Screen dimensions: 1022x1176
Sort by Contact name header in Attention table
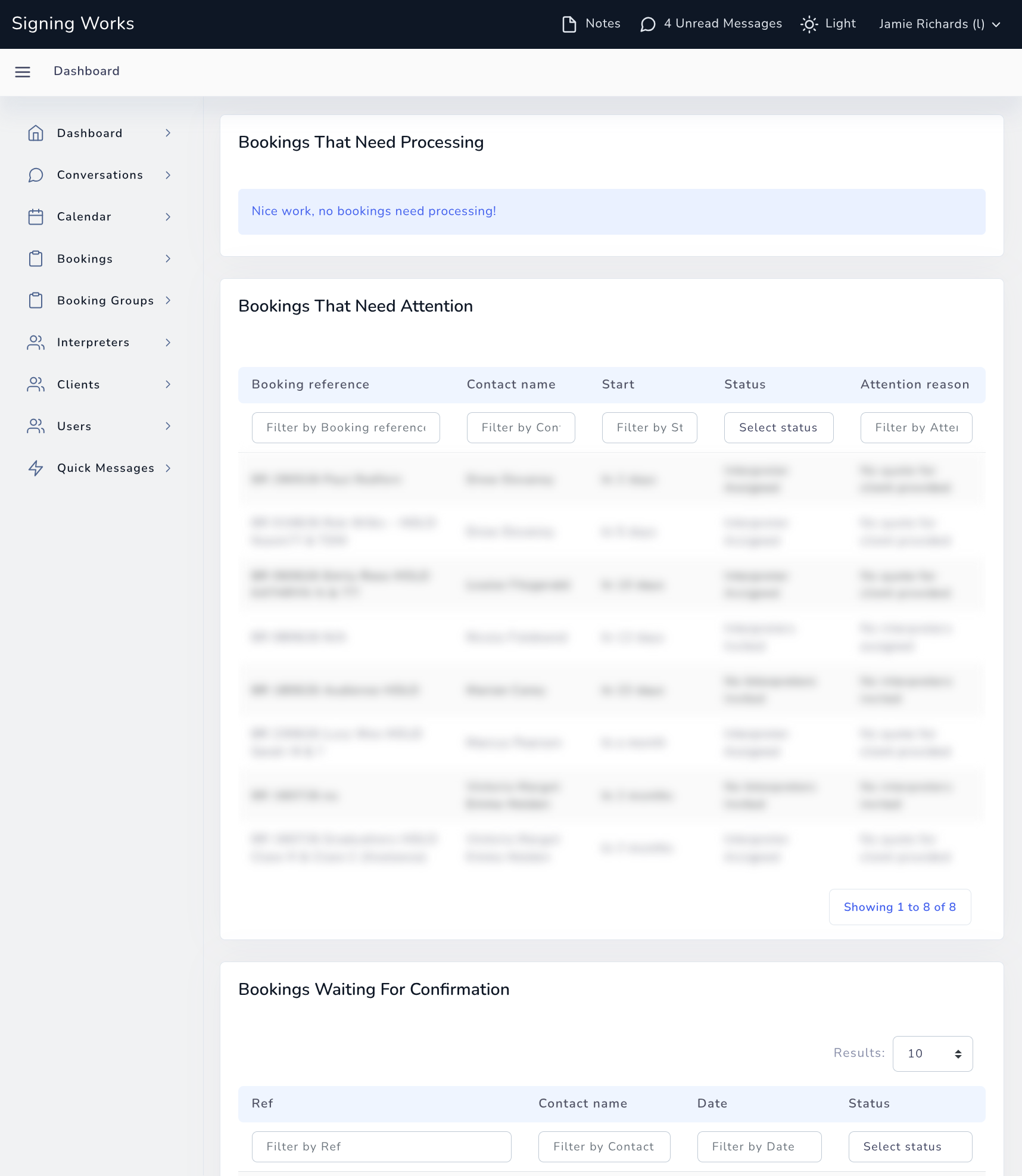[511, 385]
